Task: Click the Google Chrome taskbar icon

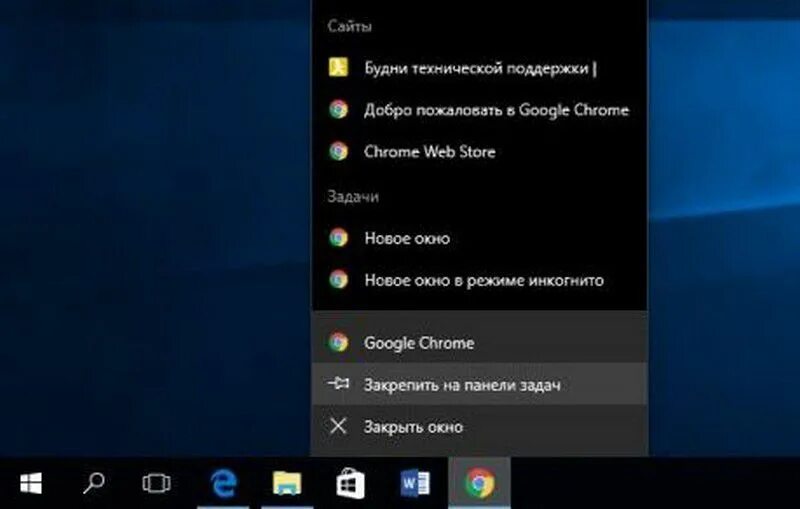Action: coord(480,483)
